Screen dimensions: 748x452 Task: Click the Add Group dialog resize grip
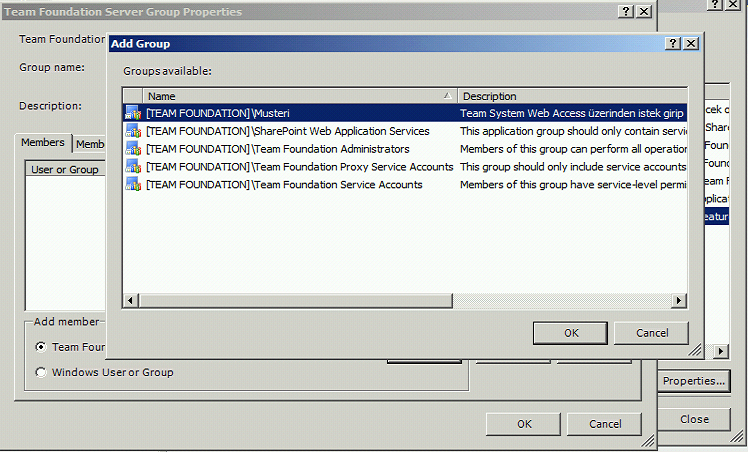pyautogui.click(x=694, y=350)
